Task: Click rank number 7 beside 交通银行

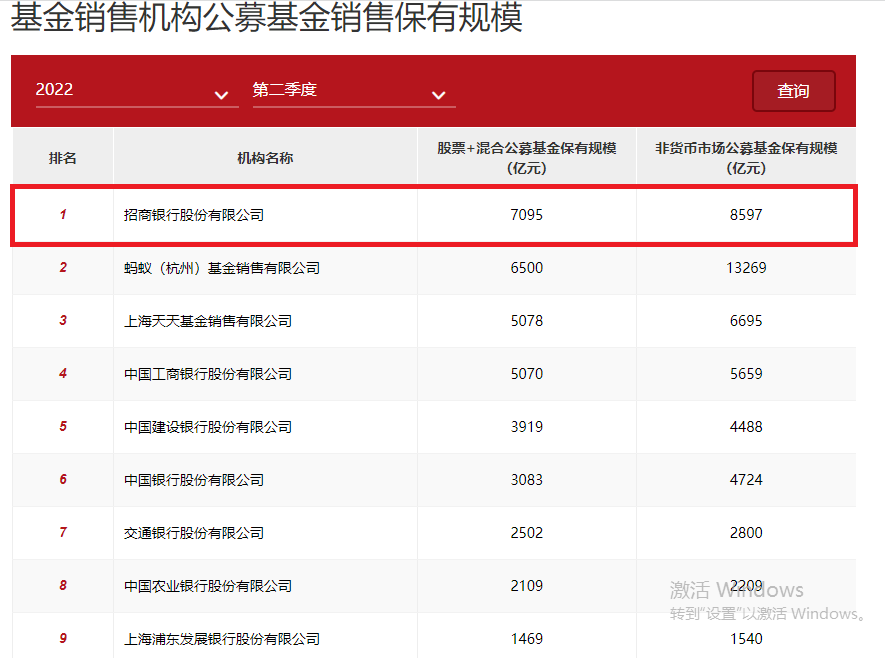Action: click(x=63, y=533)
